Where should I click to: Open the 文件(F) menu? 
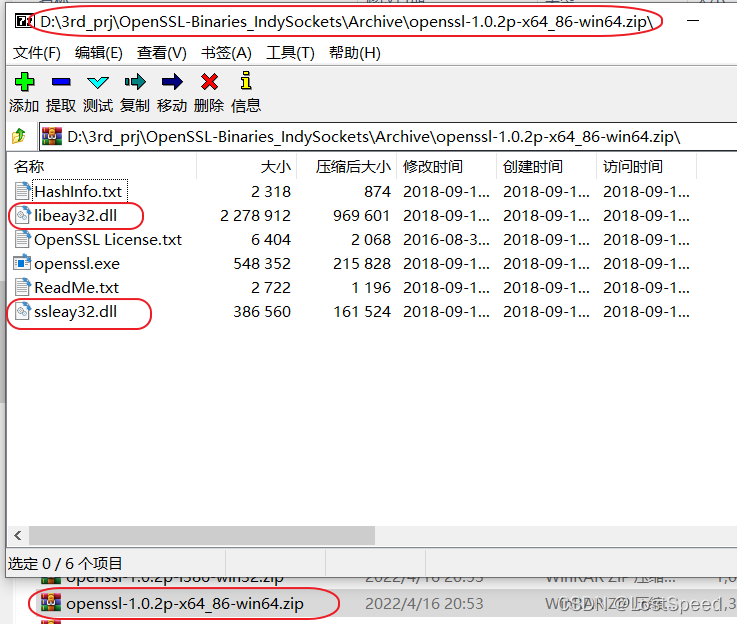[37, 53]
